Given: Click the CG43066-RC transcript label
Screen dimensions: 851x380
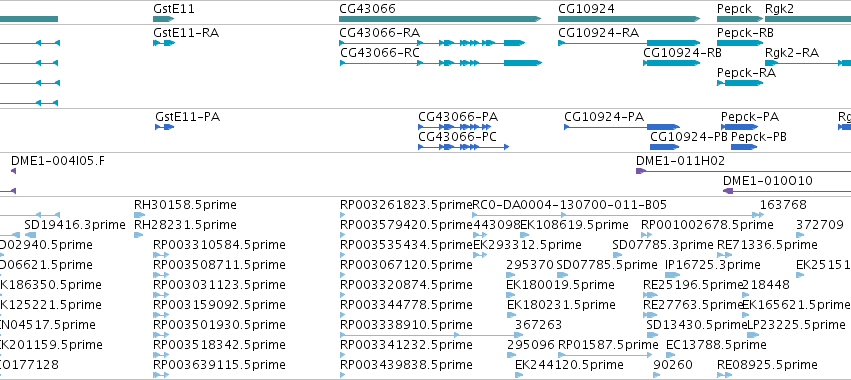Looking at the screenshot, I should coord(380,53).
